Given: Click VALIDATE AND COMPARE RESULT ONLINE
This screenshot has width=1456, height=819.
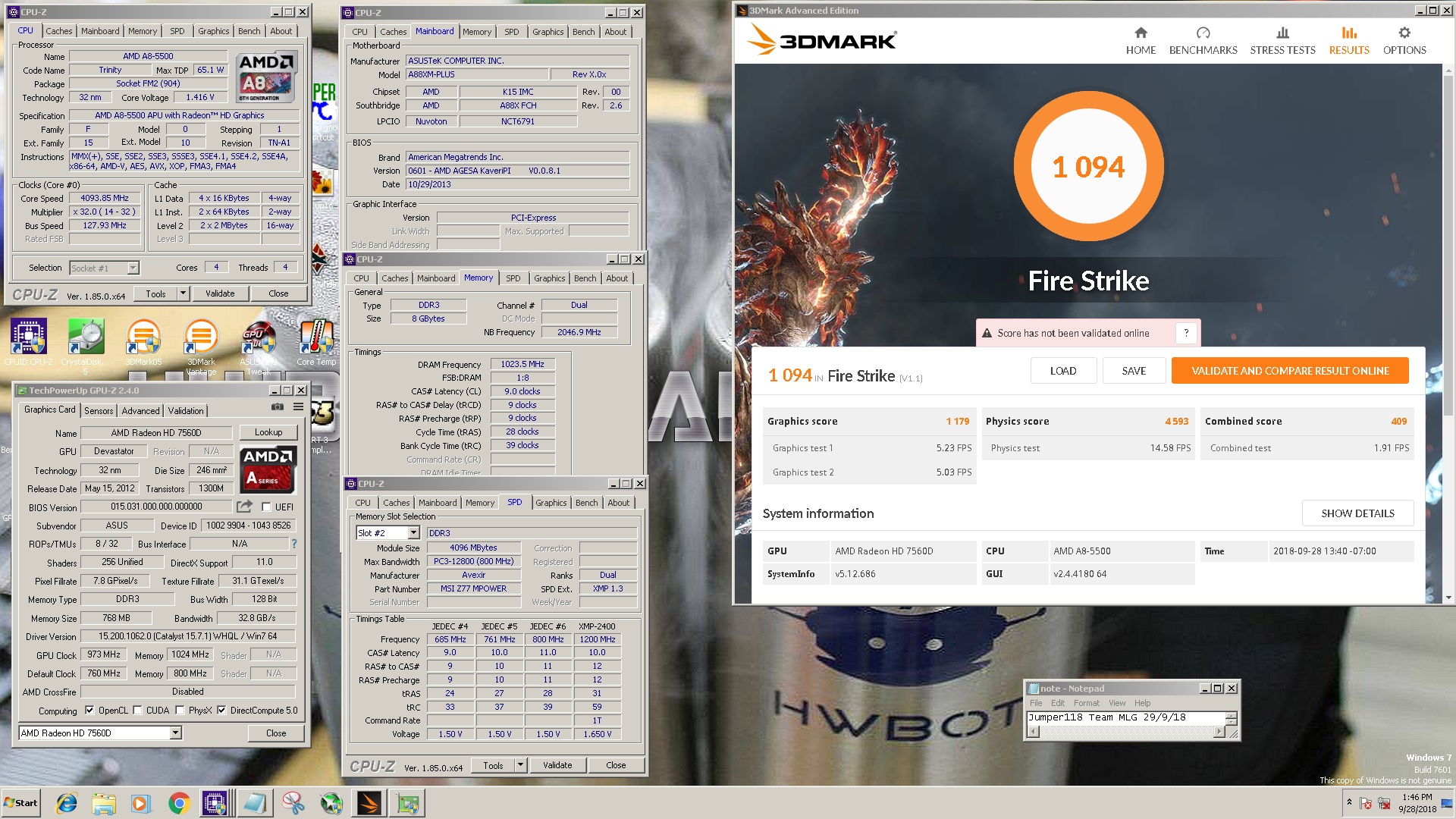Looking at the screenshot, I should pyautogui.click(x=1290, y=371).
